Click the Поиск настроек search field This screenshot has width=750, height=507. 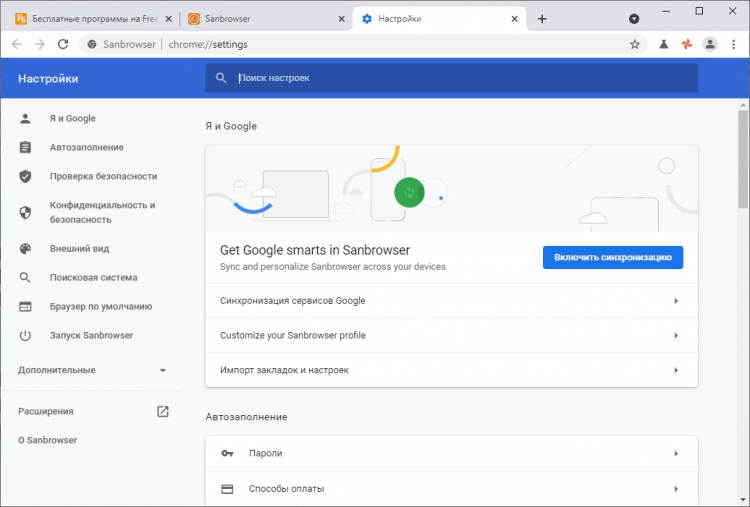click(x=460, y=78)
